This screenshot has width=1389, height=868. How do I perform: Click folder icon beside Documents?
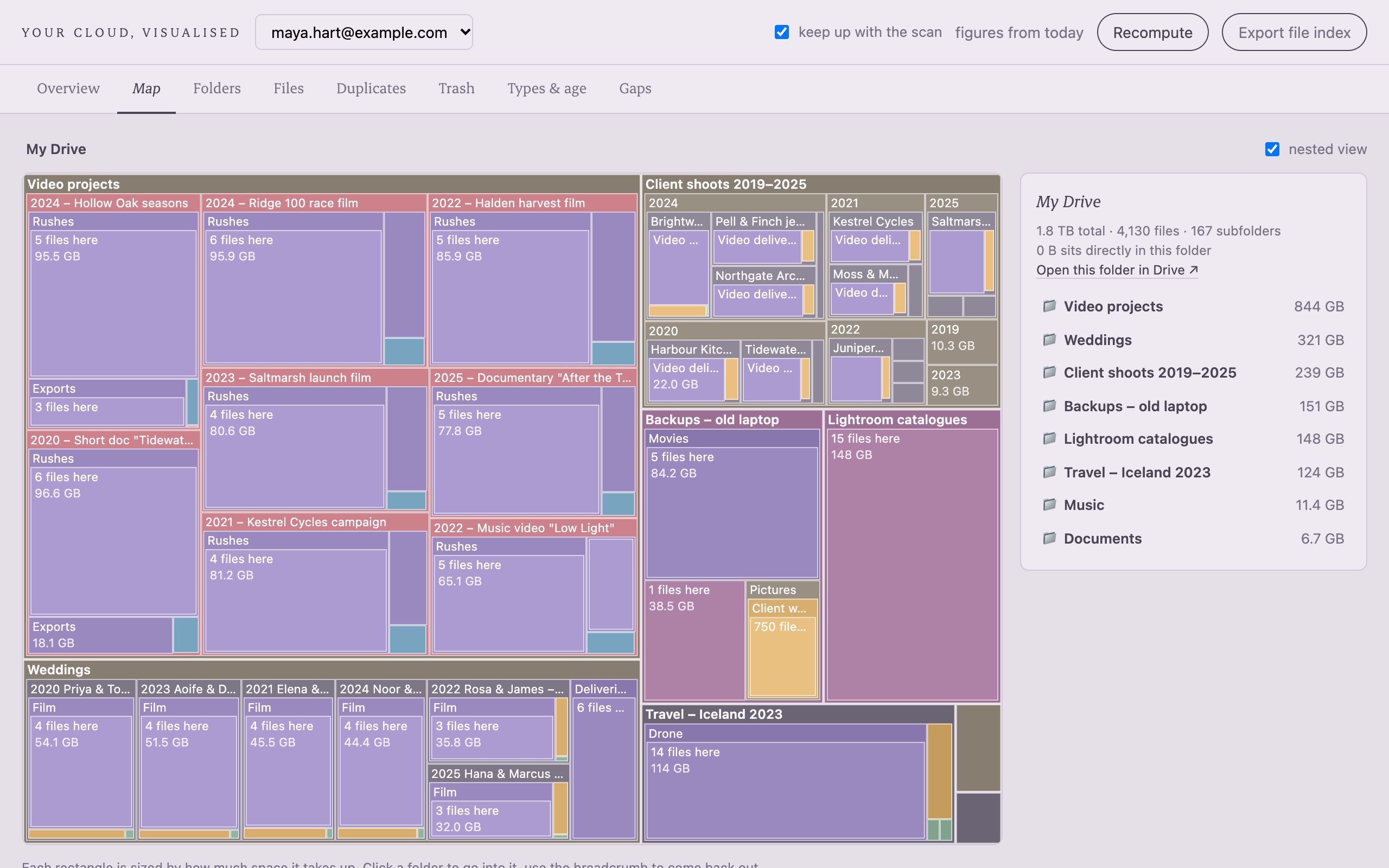tap(1049, 538)
